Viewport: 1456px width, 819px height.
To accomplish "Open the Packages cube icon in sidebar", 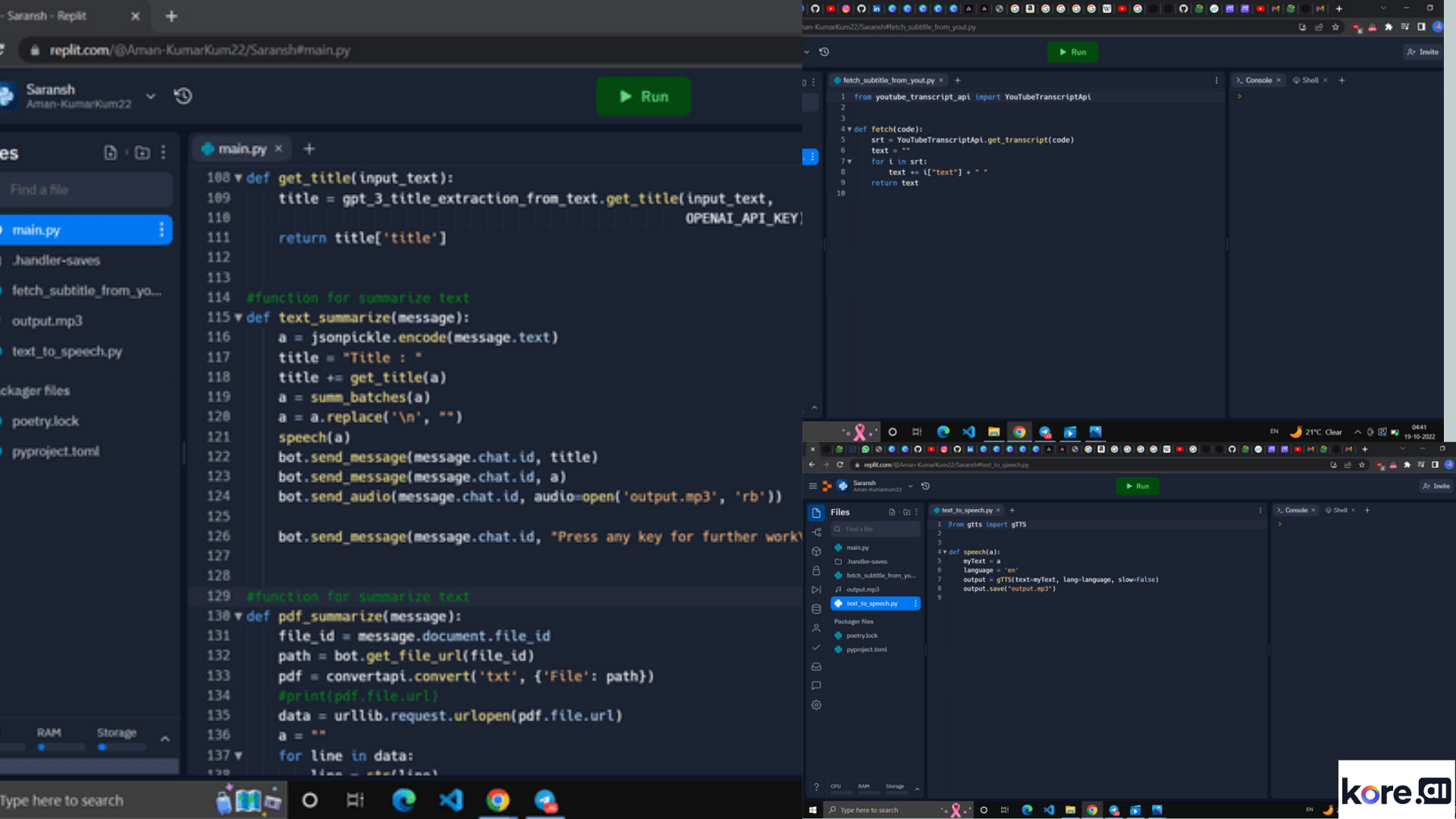I will (x=817, y=551).
